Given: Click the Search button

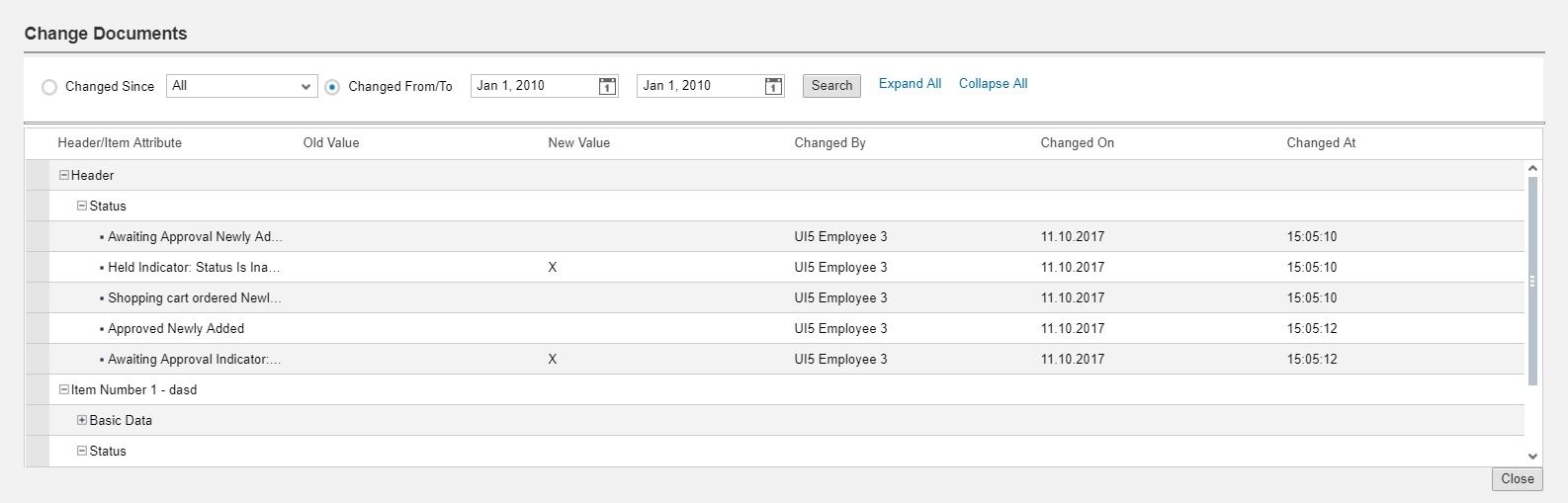Looking at the screenshot, I should (x=831, y=86).
